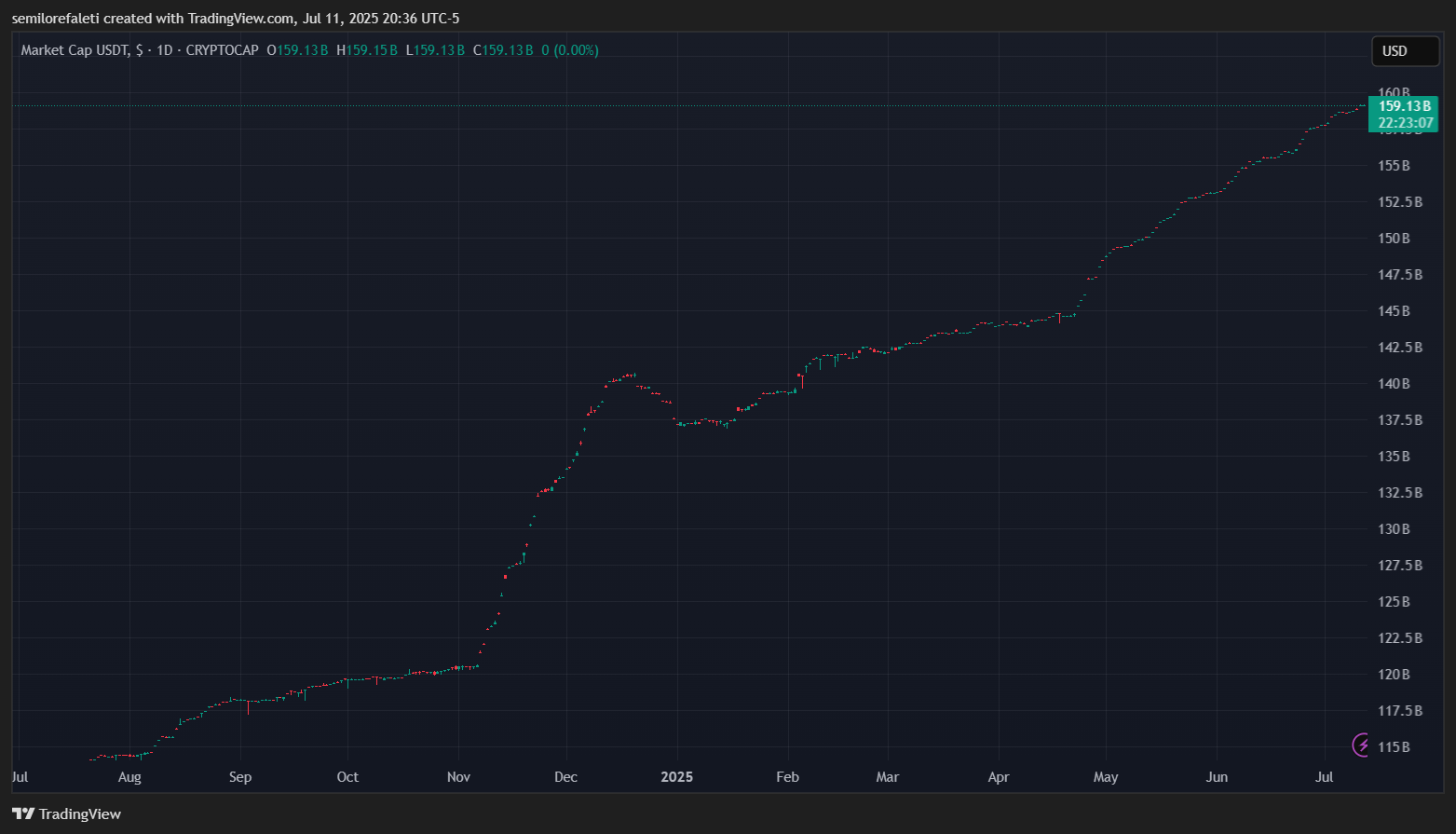
Task: Click the 120B price axis label
Action: coord(1394,675)
